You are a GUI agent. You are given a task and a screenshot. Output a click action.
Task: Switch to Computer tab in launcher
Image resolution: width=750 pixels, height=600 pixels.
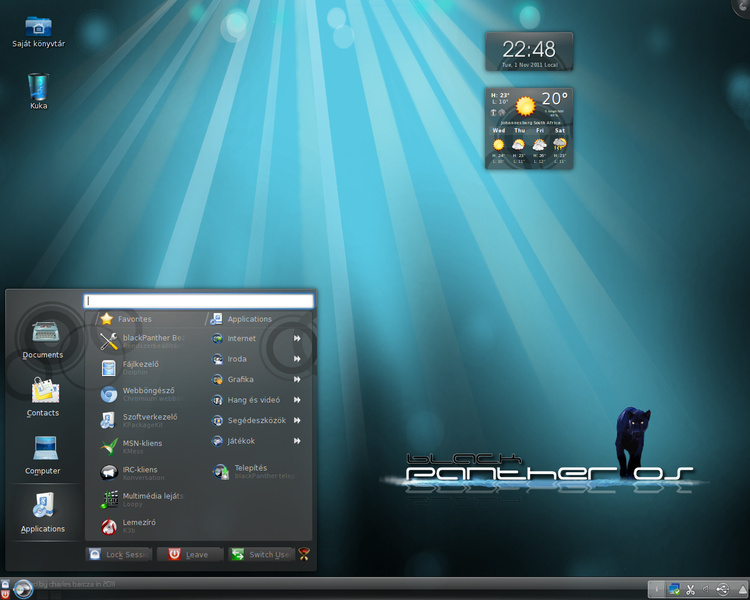(43, 456)
